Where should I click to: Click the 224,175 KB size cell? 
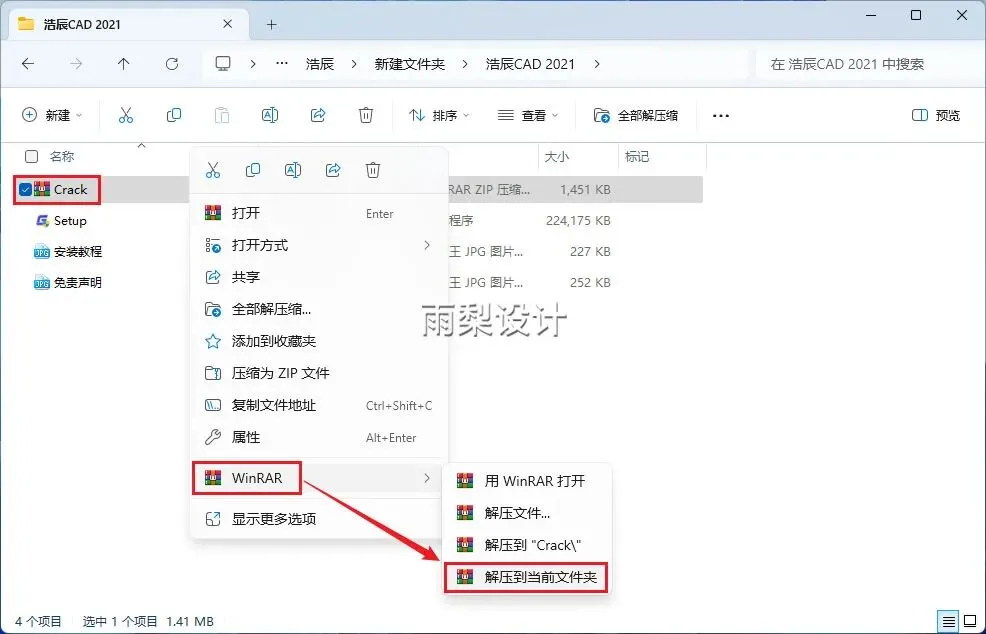(x=578, y=221)
